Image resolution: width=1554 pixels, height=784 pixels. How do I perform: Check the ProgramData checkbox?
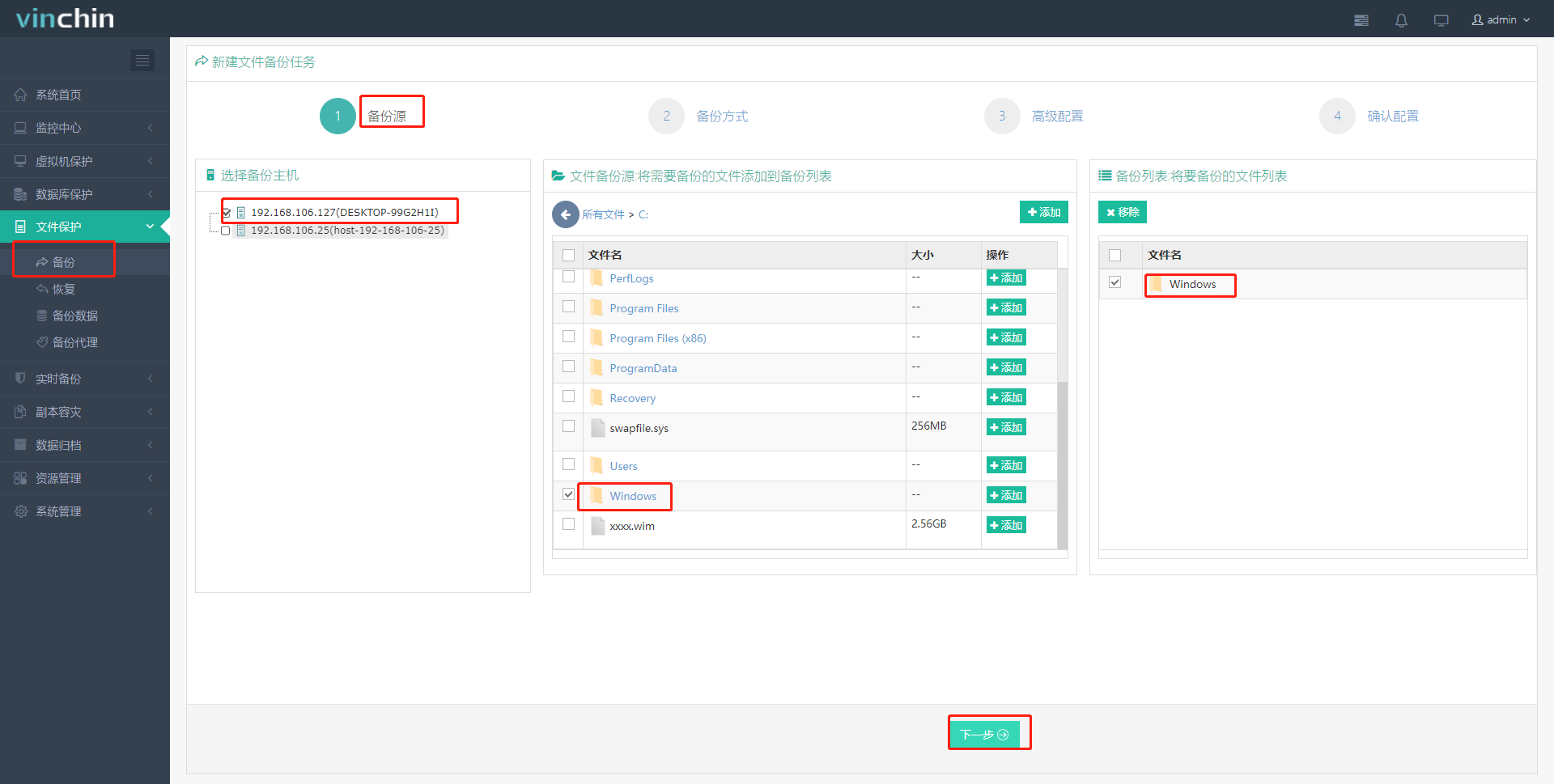[x=568, y=367]
